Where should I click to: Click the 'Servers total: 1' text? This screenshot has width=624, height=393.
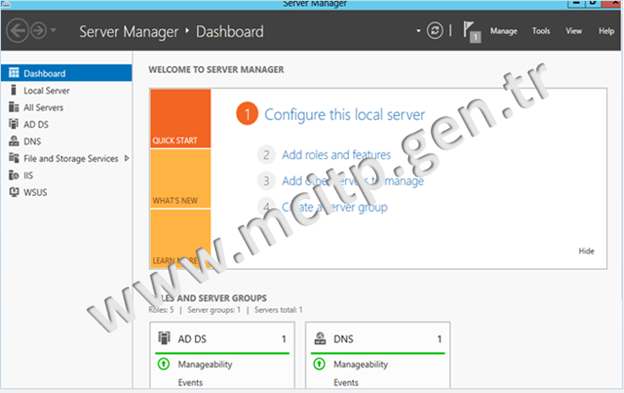click(279, 310)
